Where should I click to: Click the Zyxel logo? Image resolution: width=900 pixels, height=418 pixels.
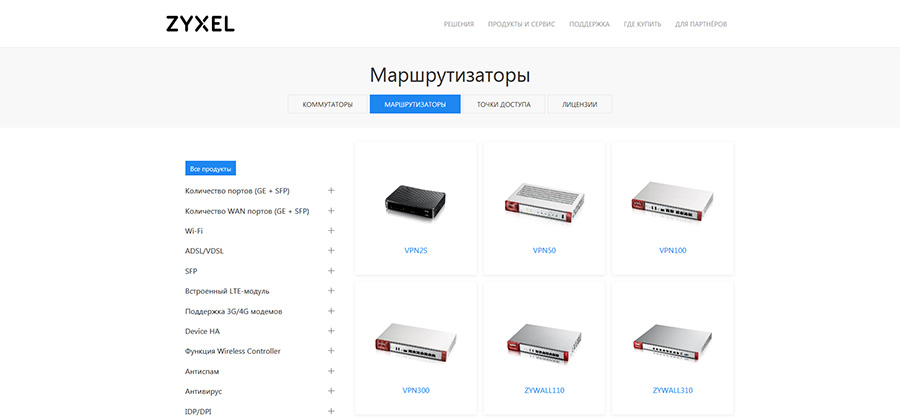pos(200,24)
